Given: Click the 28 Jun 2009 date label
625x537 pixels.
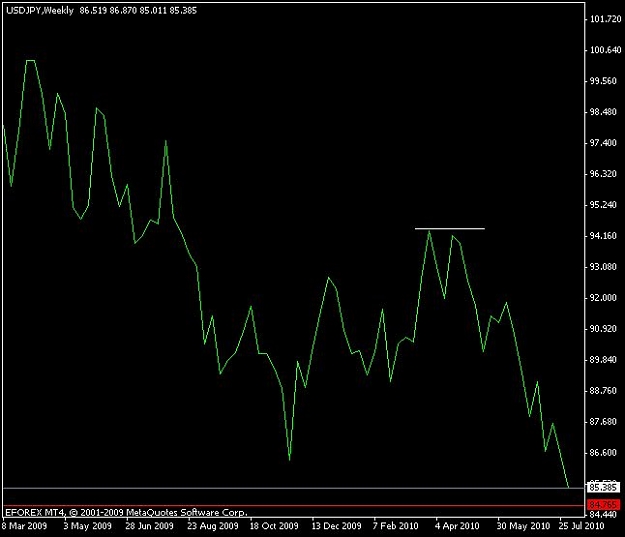Looking at the screenshot, I should [149, 526].
